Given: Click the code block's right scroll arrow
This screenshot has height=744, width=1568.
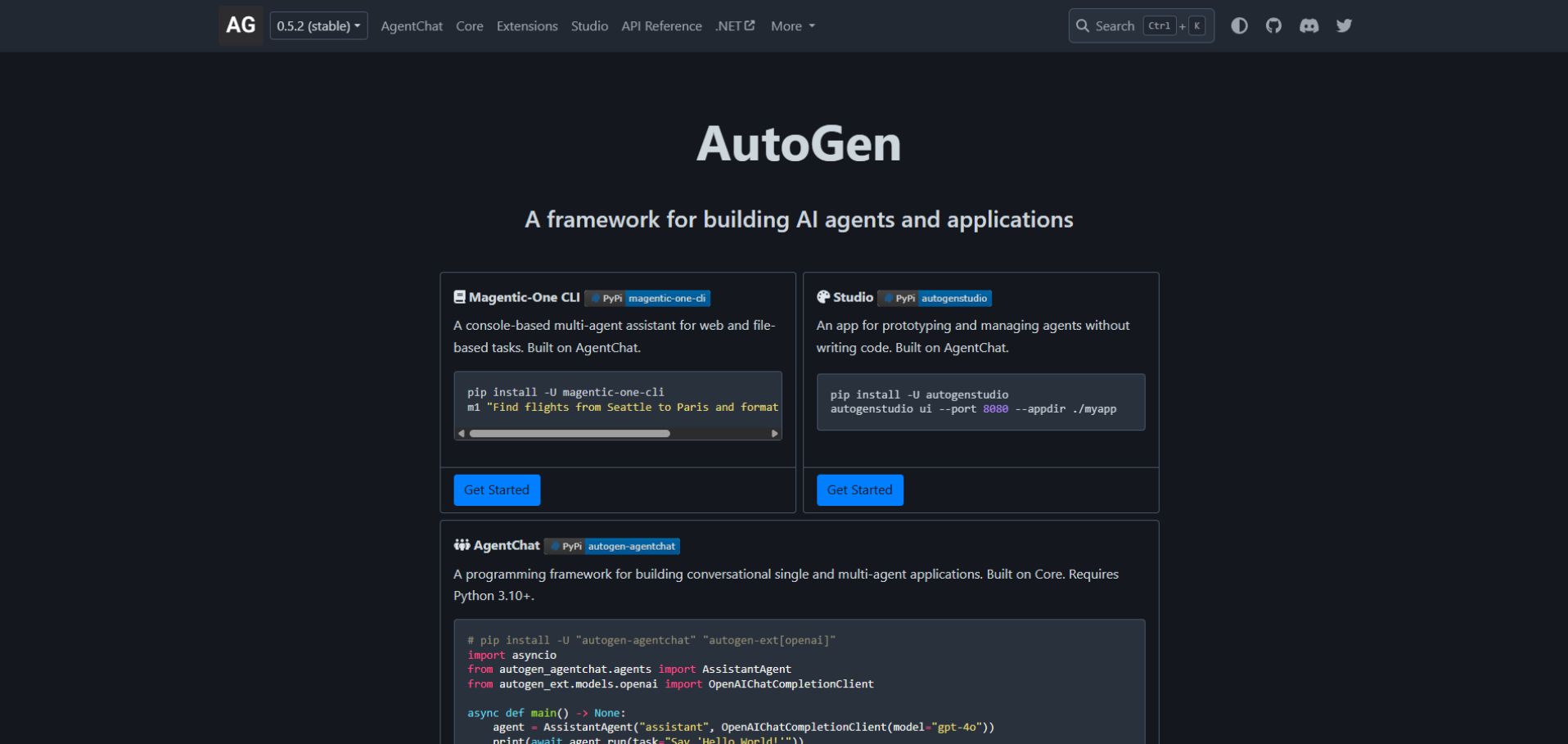Looking at the screenshot, I should (774, 434).
